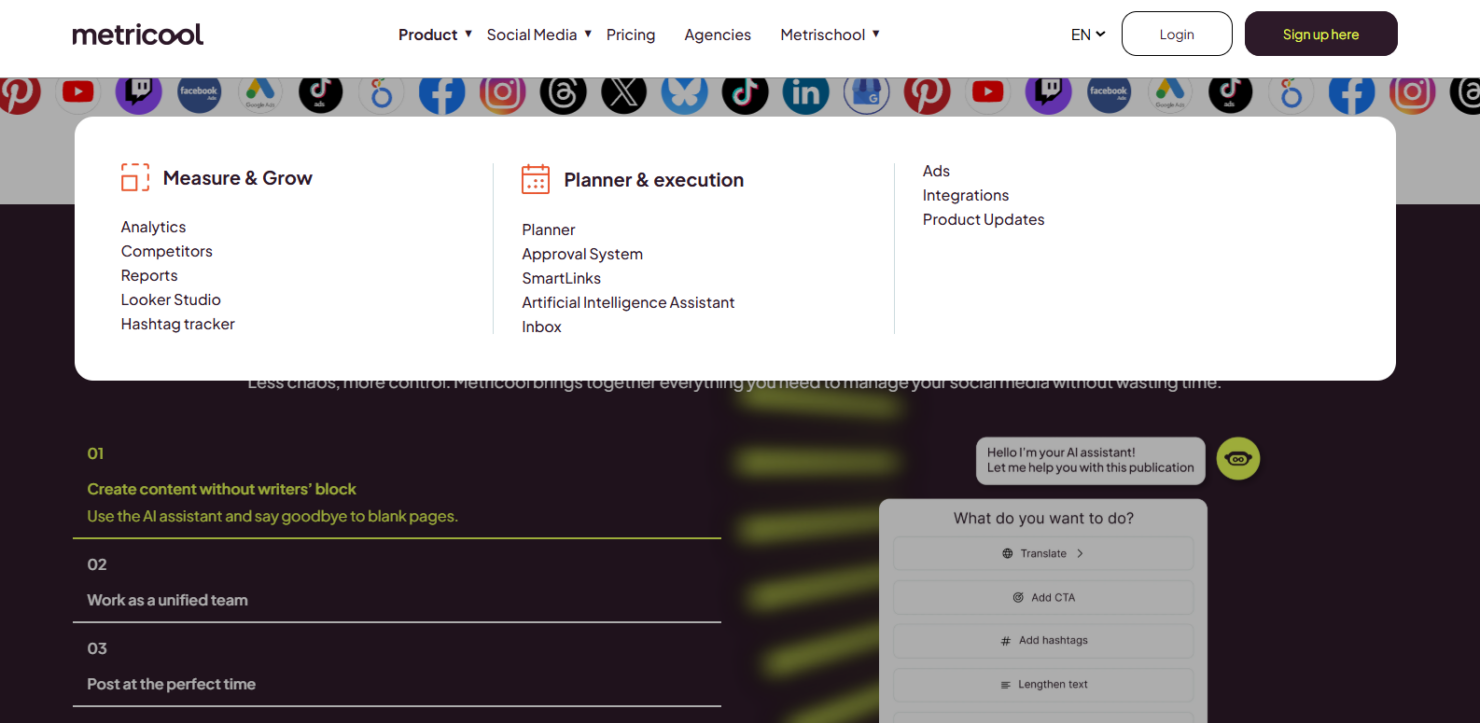The image size is (1480, 723).
Task: Select the Bluesky butterfly icon
Action: [x=684, y=93]
